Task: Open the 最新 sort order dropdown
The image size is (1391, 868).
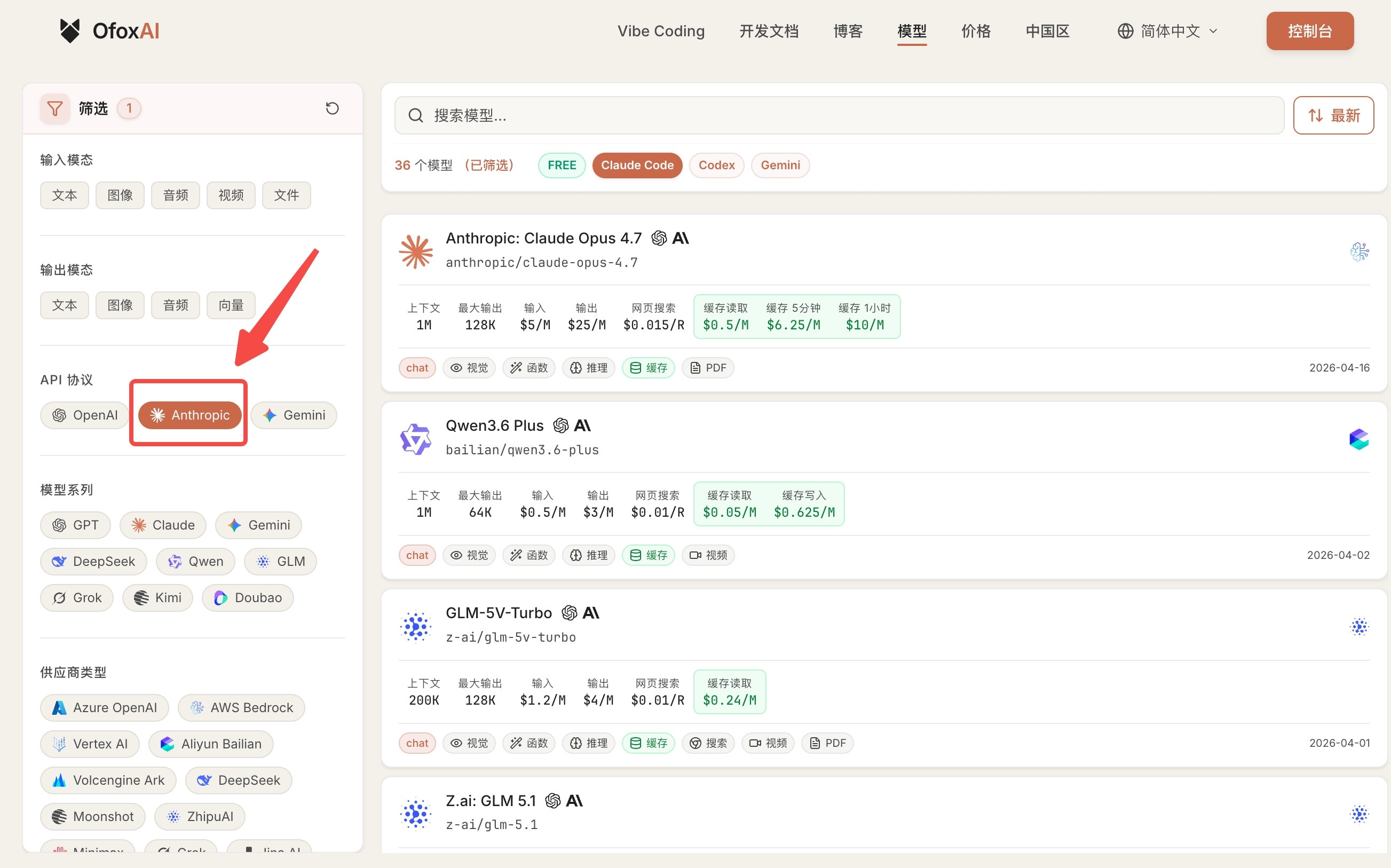Action: pos(1333,115)
